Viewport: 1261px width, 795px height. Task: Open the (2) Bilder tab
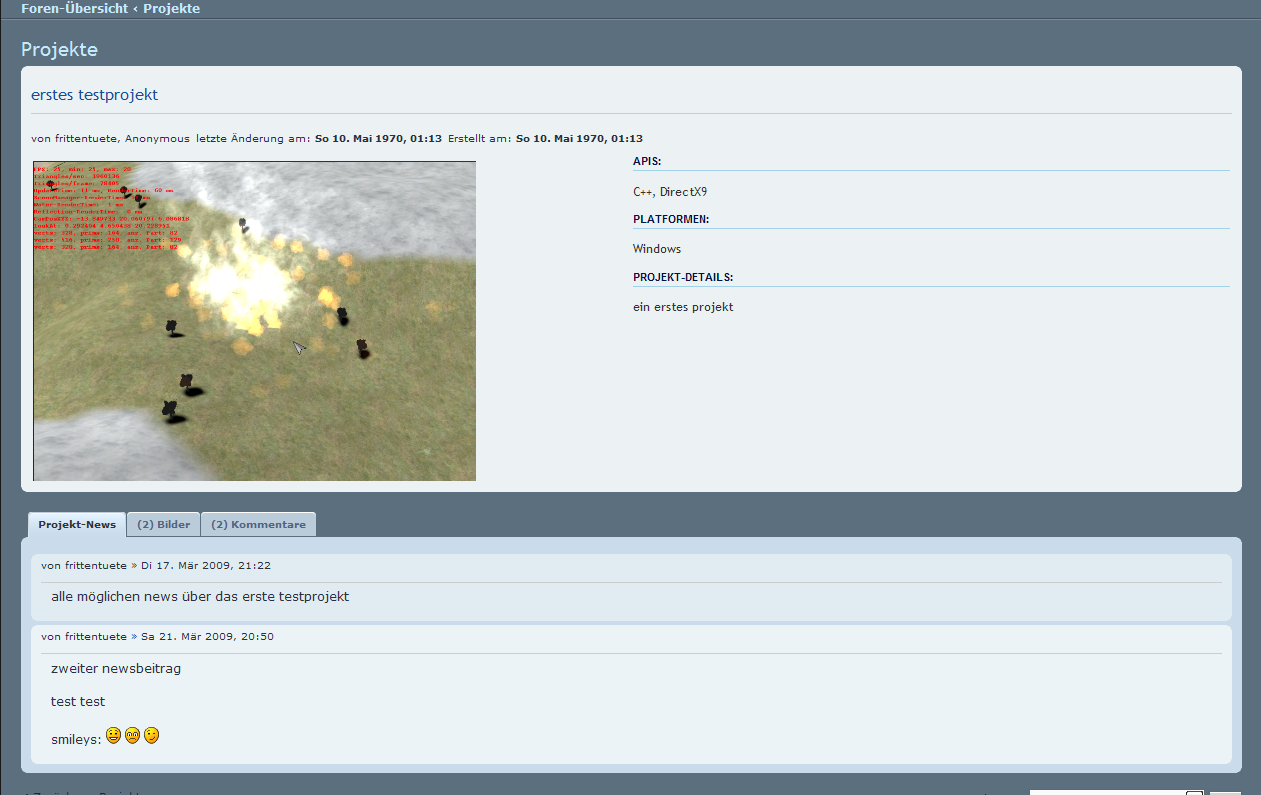coord(163,525)
